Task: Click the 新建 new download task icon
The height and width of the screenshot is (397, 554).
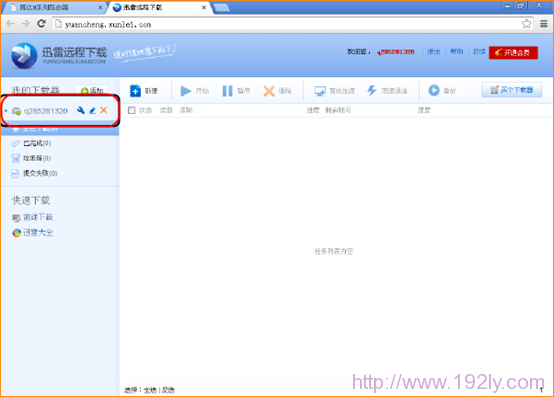Action: point(135,91)
